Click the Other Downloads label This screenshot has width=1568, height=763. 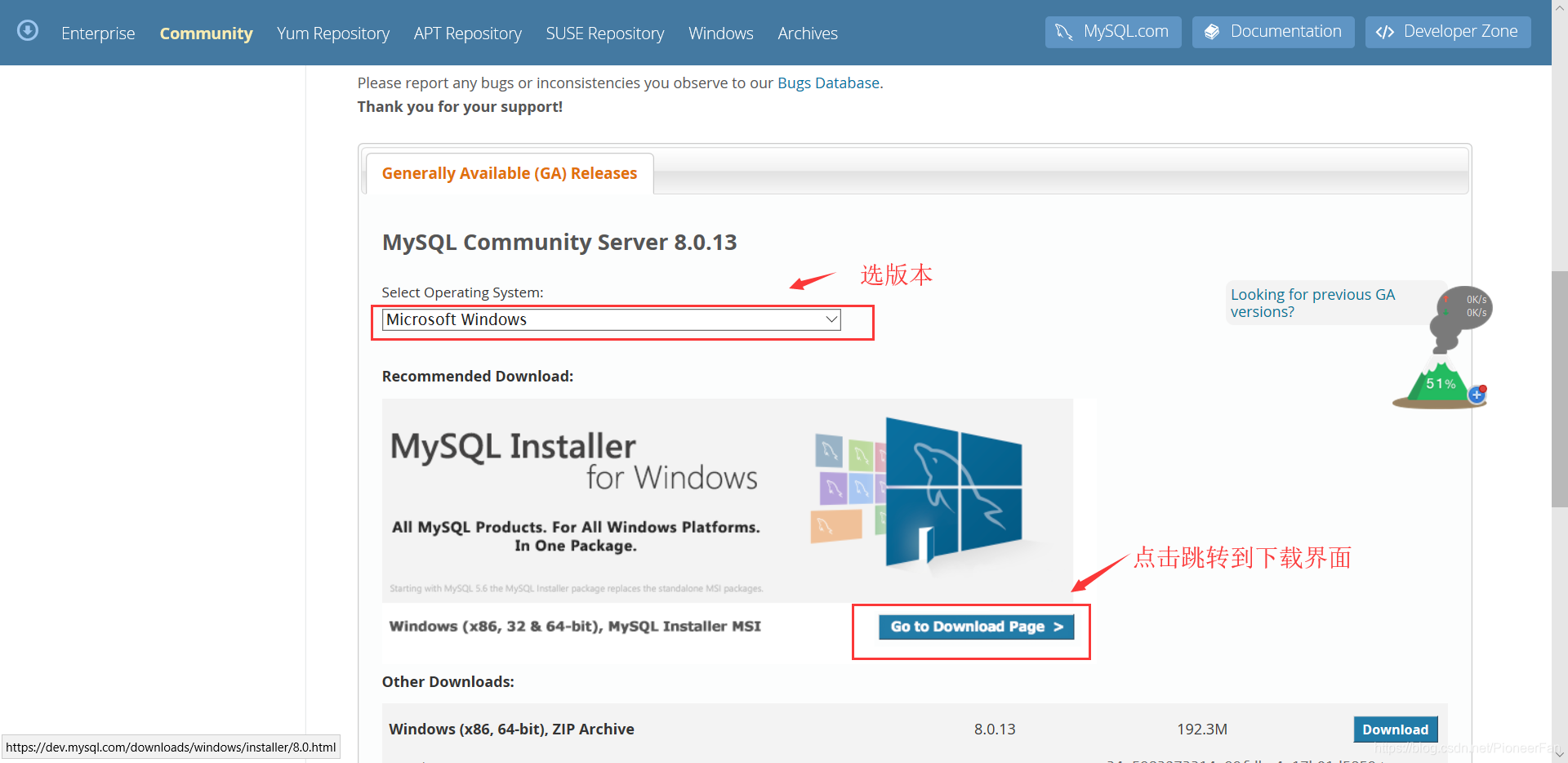tap(448, 682)
